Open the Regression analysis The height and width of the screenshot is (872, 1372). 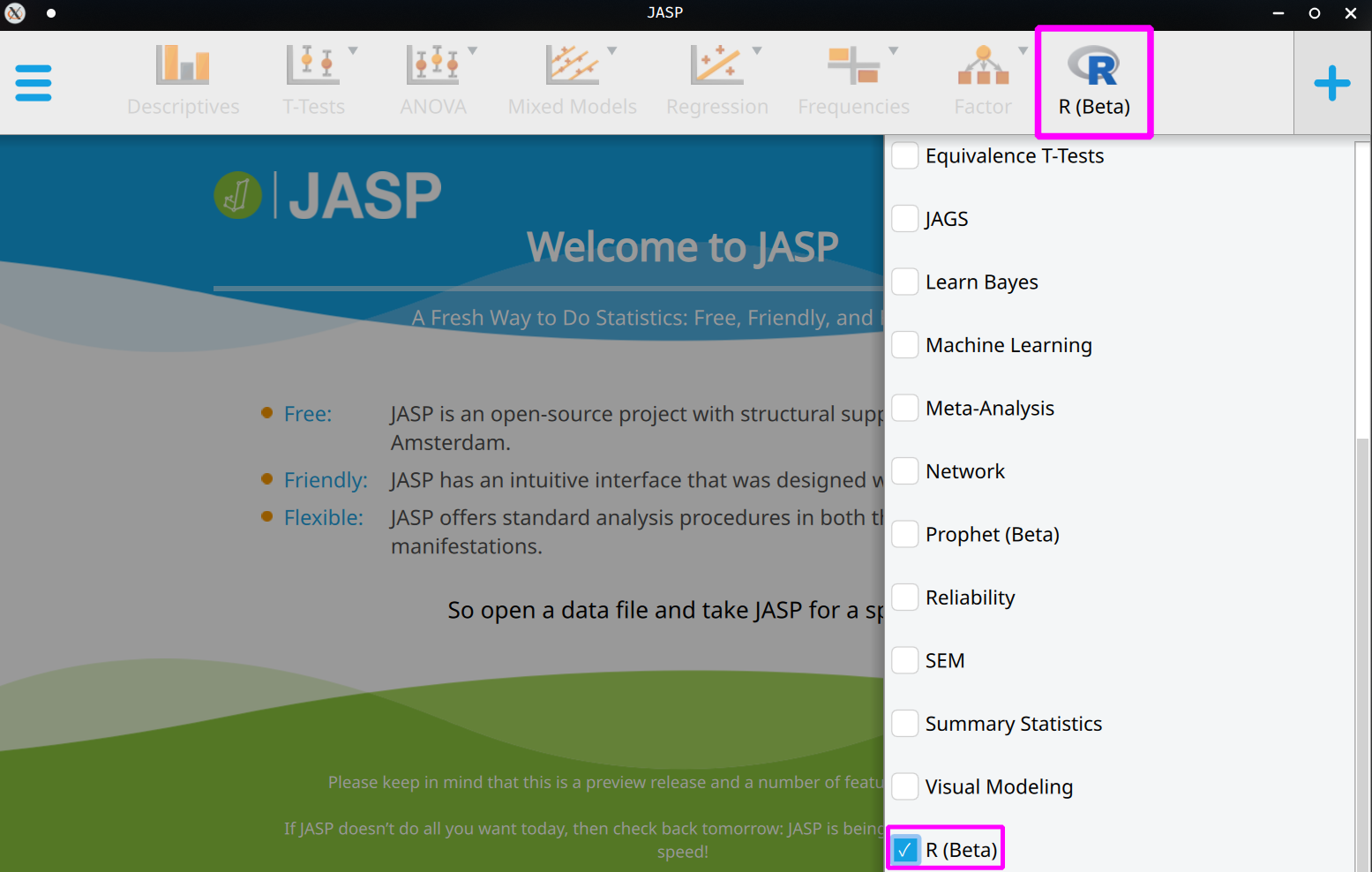[x=717, y=79]
